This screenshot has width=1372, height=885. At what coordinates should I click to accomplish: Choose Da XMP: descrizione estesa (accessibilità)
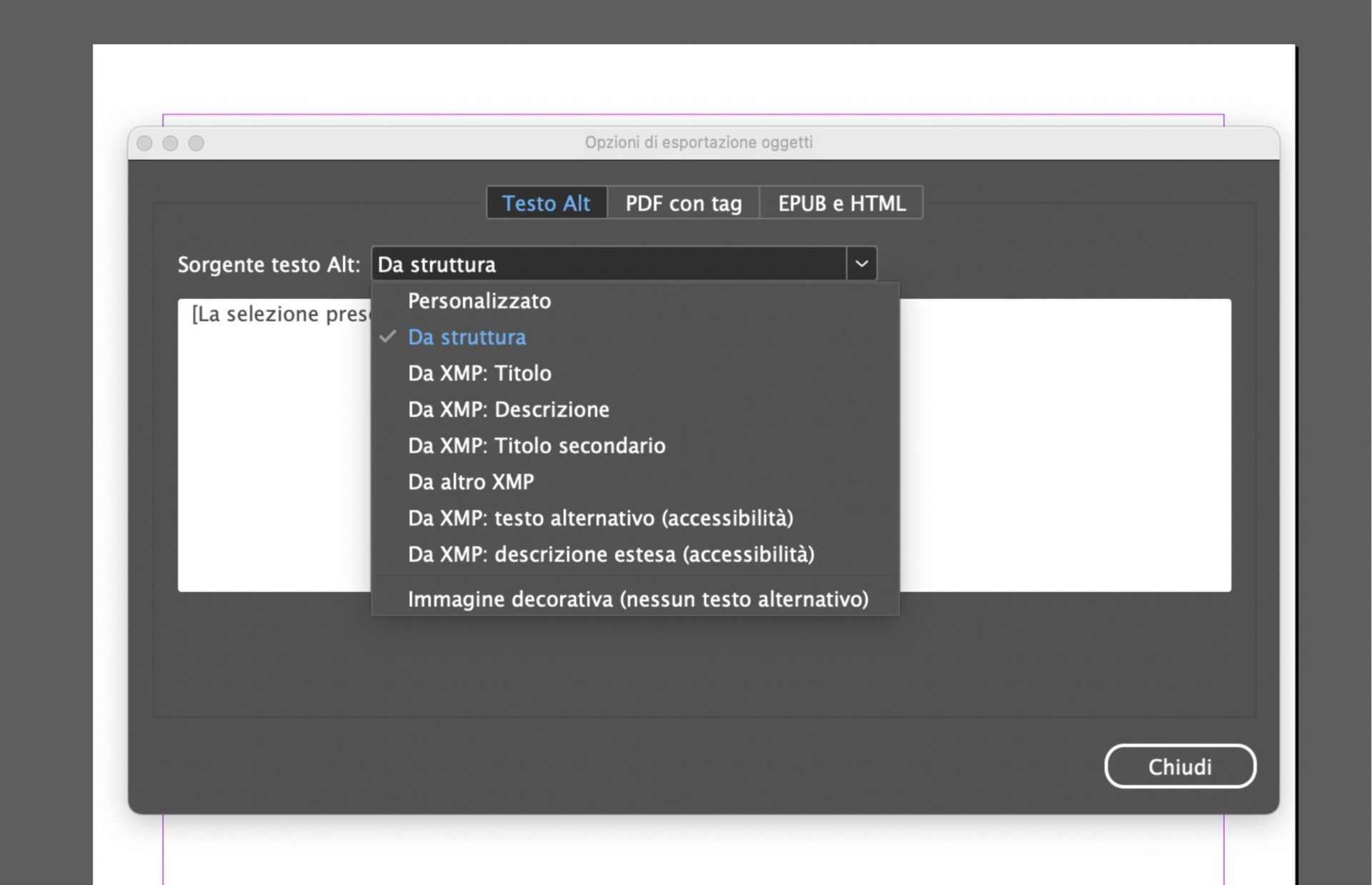point(610,554)
